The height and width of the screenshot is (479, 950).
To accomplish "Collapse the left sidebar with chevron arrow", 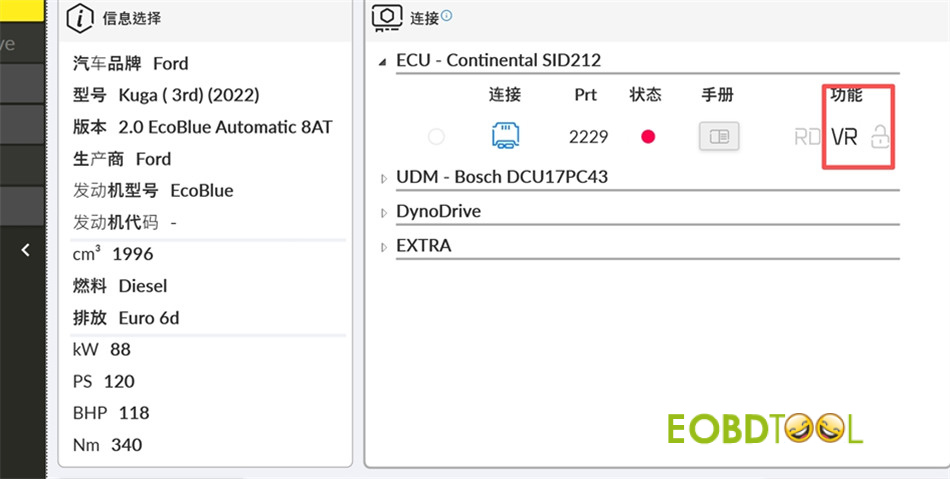I will 25,250.
